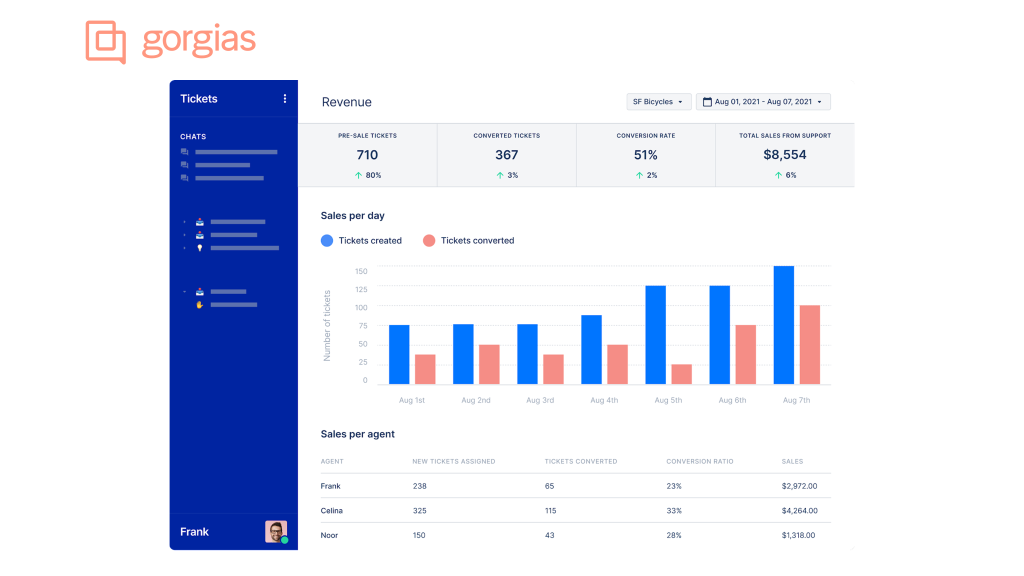Open the SF Bicycles store dropdown

(x=658, y=102)
